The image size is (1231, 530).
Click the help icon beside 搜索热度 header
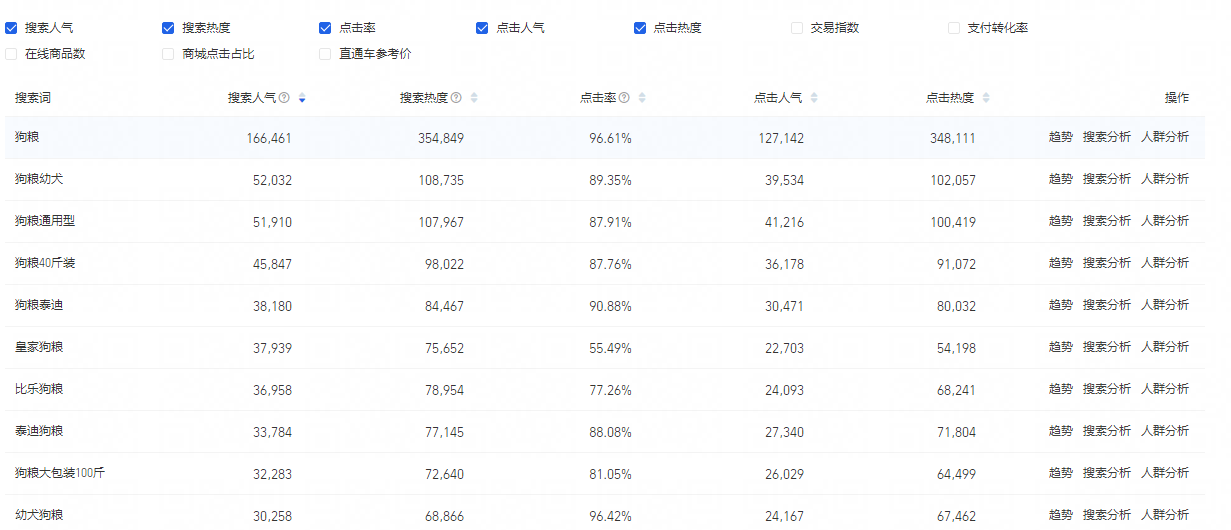point(456,98)
